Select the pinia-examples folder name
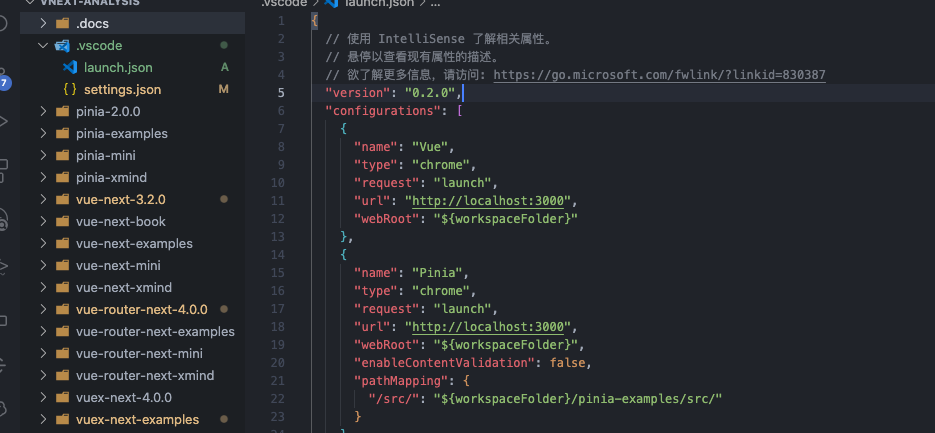Image resolution: width=935 pixels, height=433 pixels. (x=122, y=134)
